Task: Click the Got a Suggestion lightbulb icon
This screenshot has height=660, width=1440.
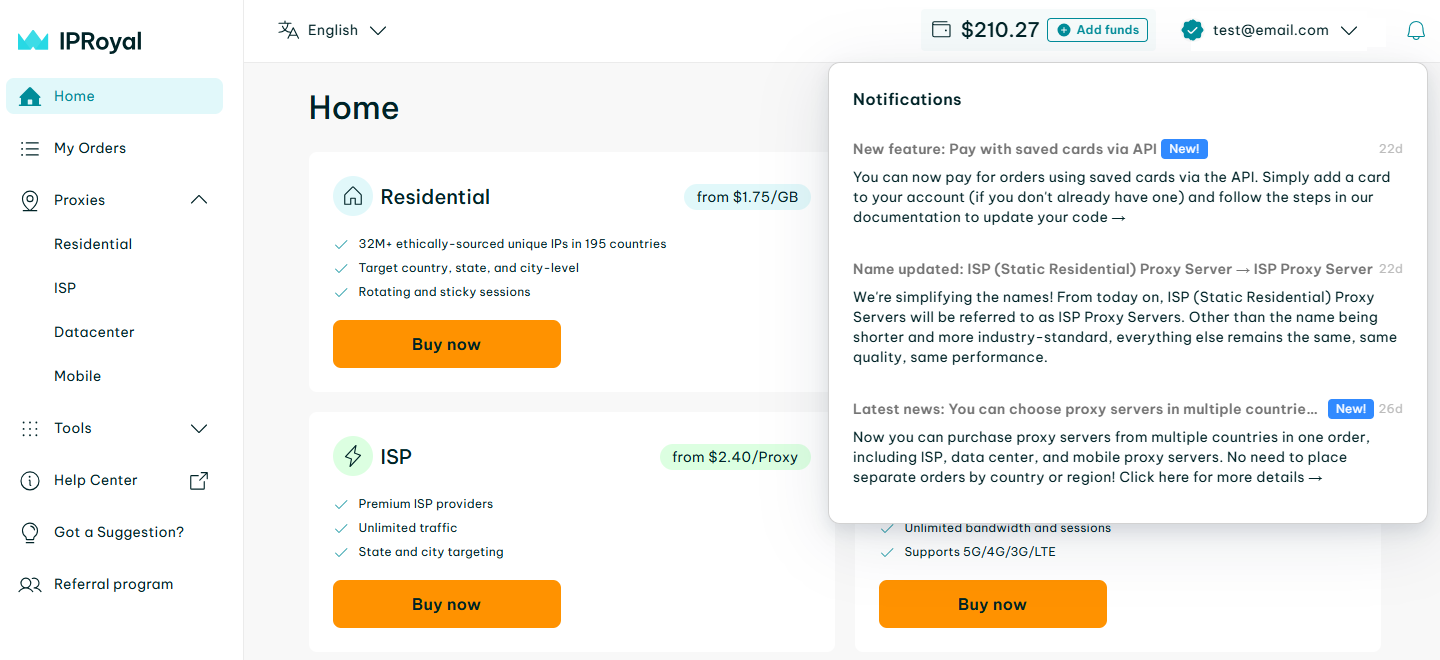Action: [30, 532]
